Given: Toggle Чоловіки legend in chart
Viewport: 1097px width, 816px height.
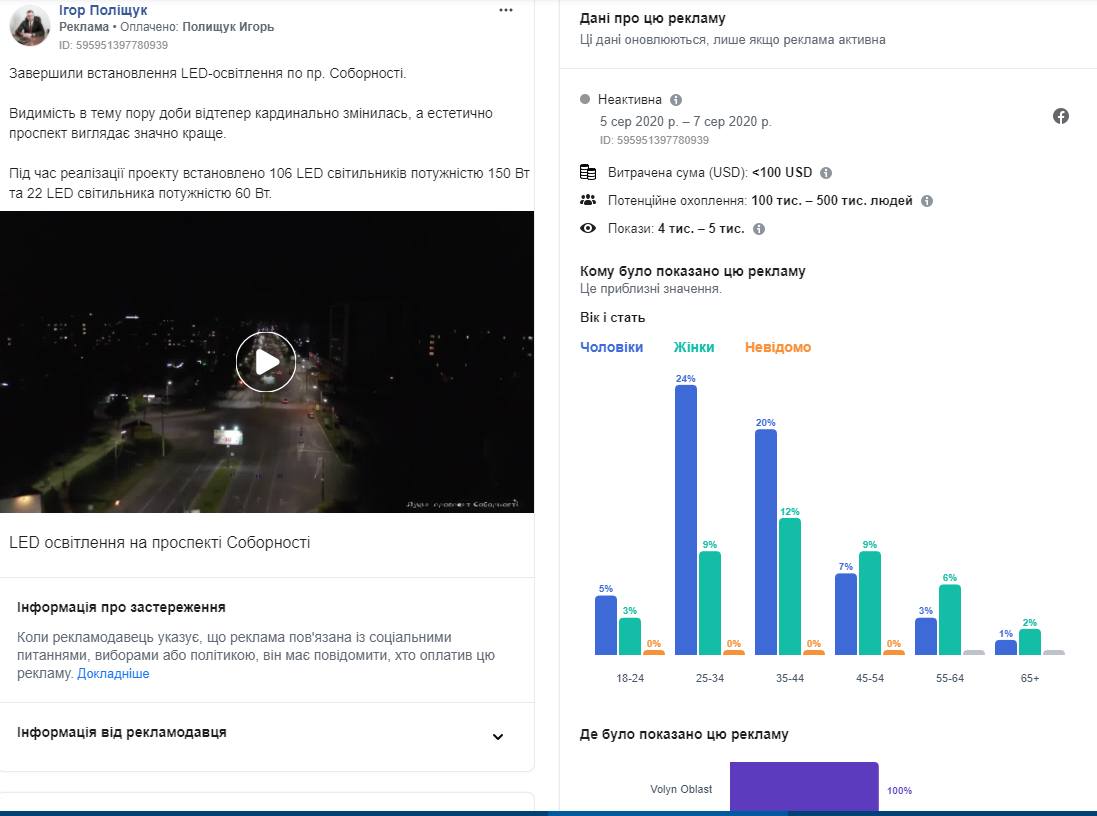Looking at the screenshot, I should 611,347.
